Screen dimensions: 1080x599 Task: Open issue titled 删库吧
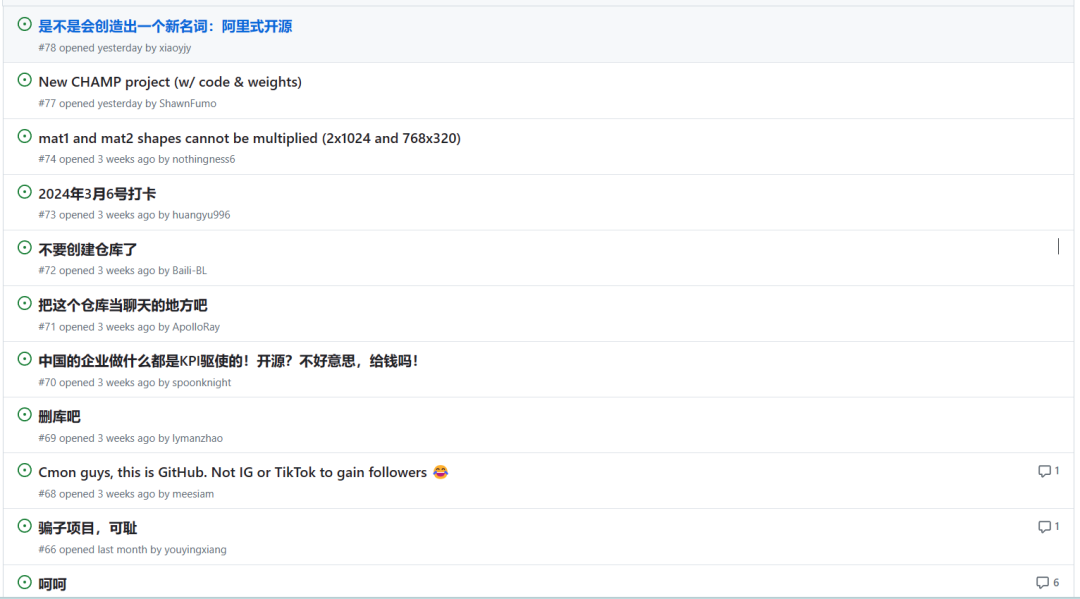pos(59,417)
